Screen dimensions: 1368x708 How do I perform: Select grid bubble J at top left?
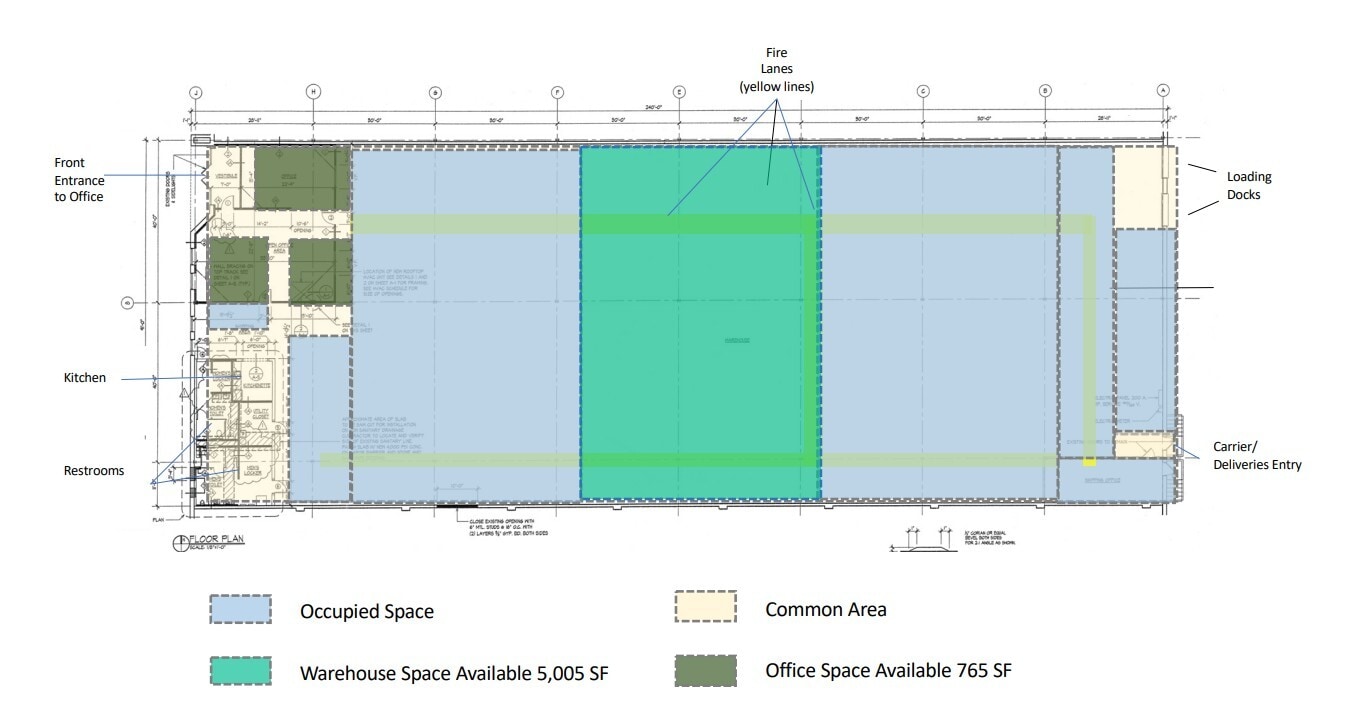coord(197,90)
